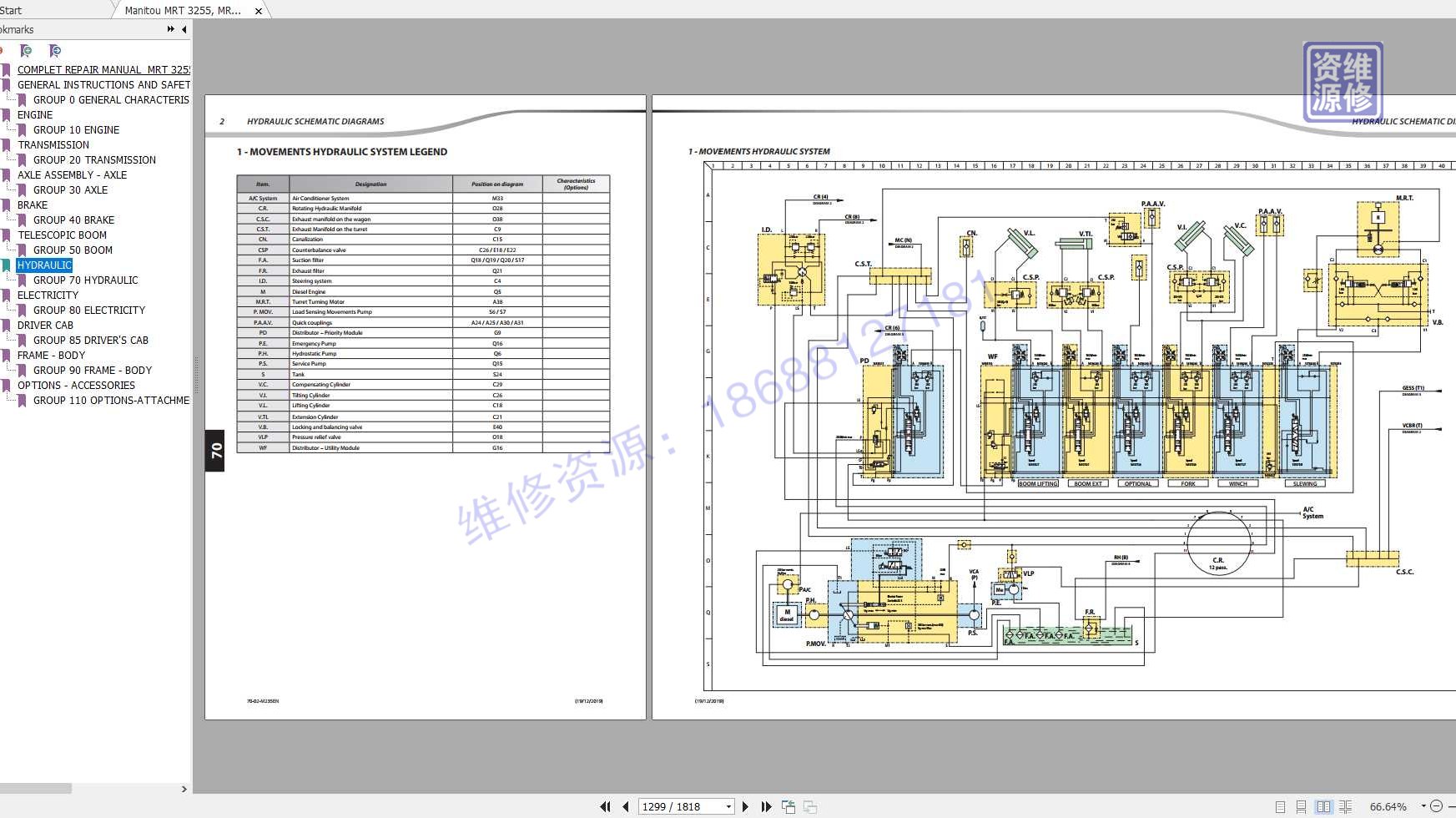
Task: Open GROUP 80 ELECTRICITY bookmark
Action: (x=89, y=311)
